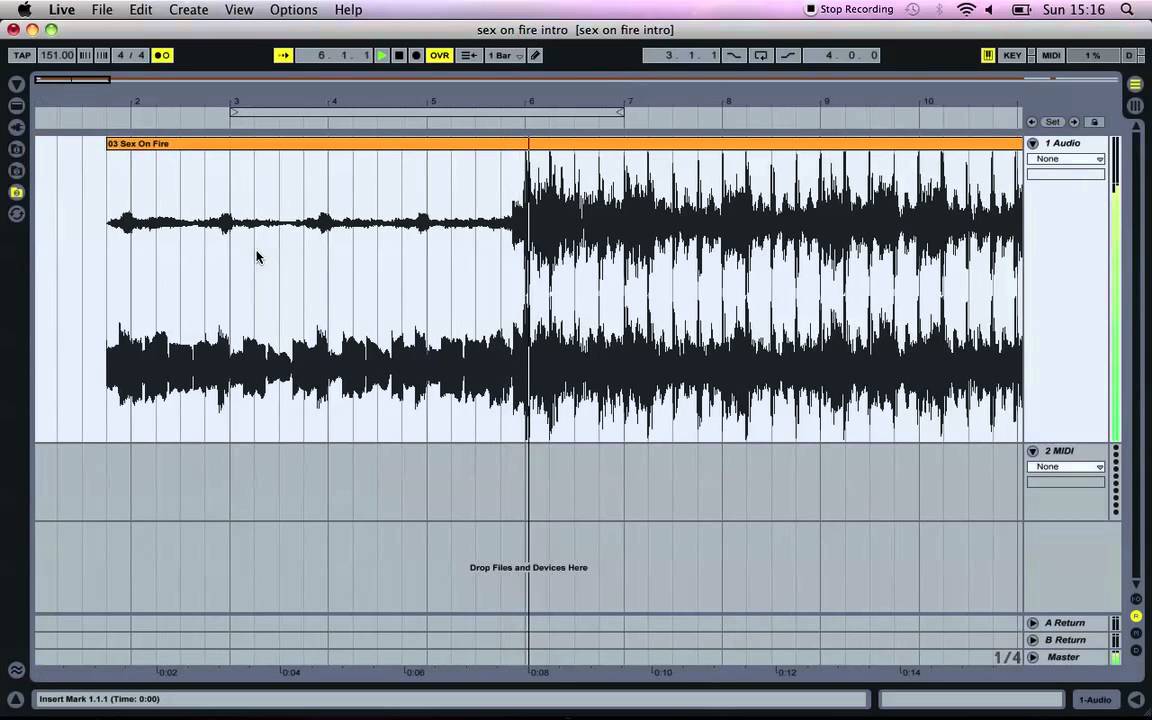
Task: Click the 1 % CPU load meter
Action: pos(1093,55)
